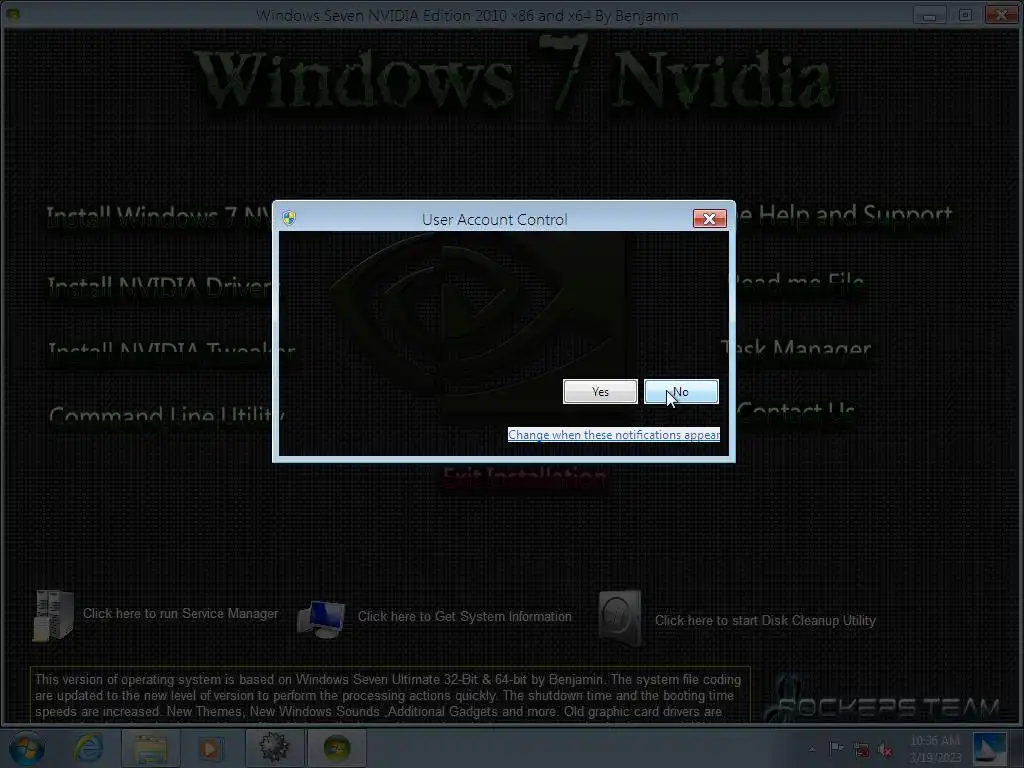This screenshot has width=1024, height=768.
Task: Show hidden tray icons arrow
Action: [812, 749]
